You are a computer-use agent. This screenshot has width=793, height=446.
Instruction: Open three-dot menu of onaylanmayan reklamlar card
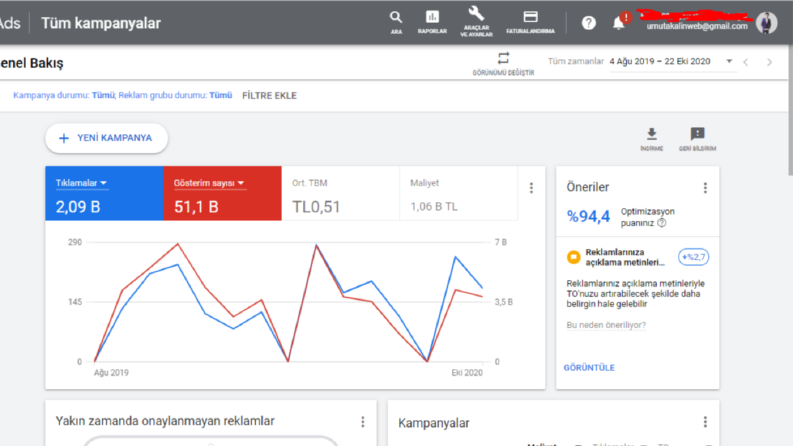tap(363, 422)
